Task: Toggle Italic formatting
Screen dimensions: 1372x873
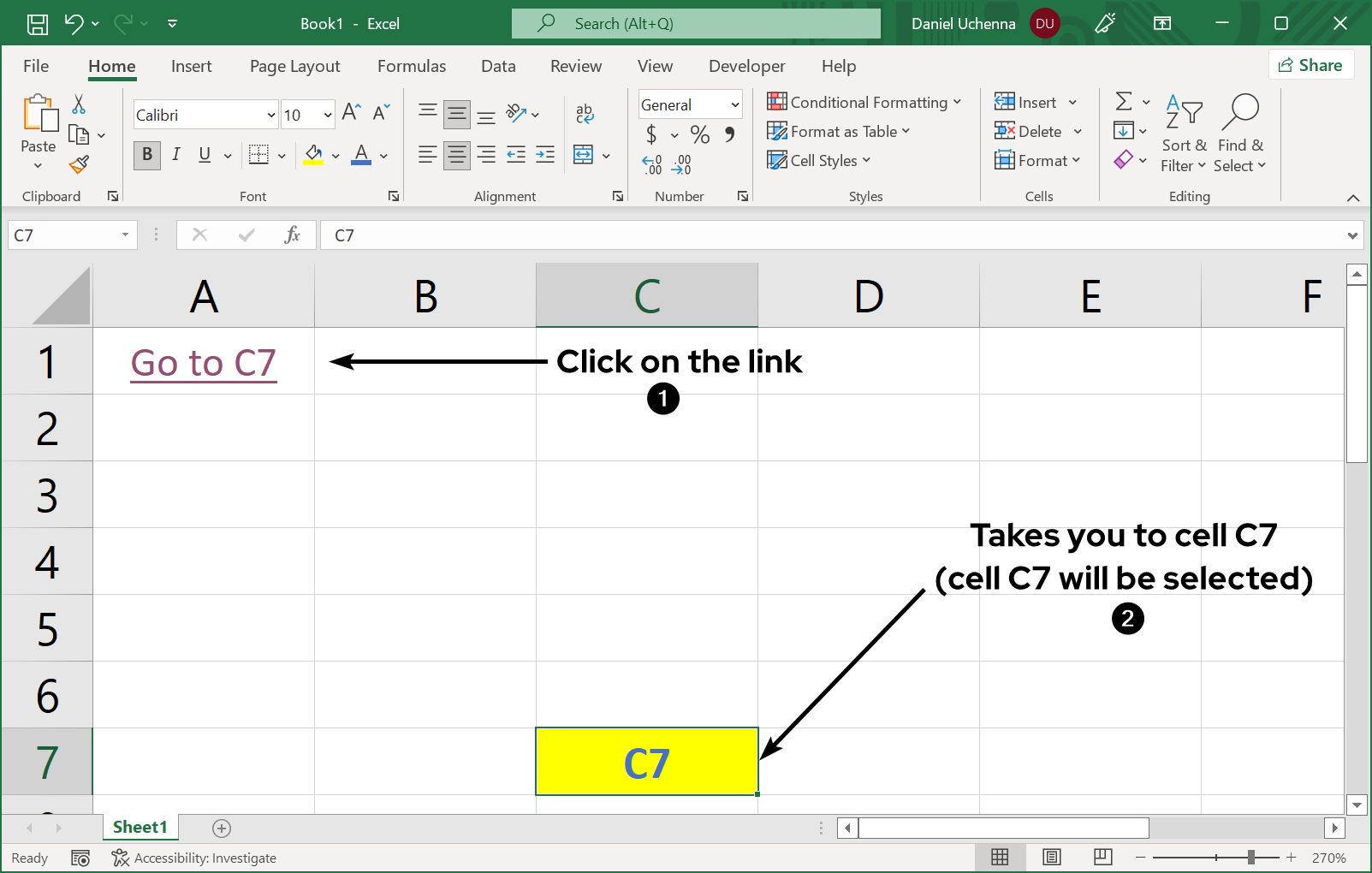Action: coord(175,155)
